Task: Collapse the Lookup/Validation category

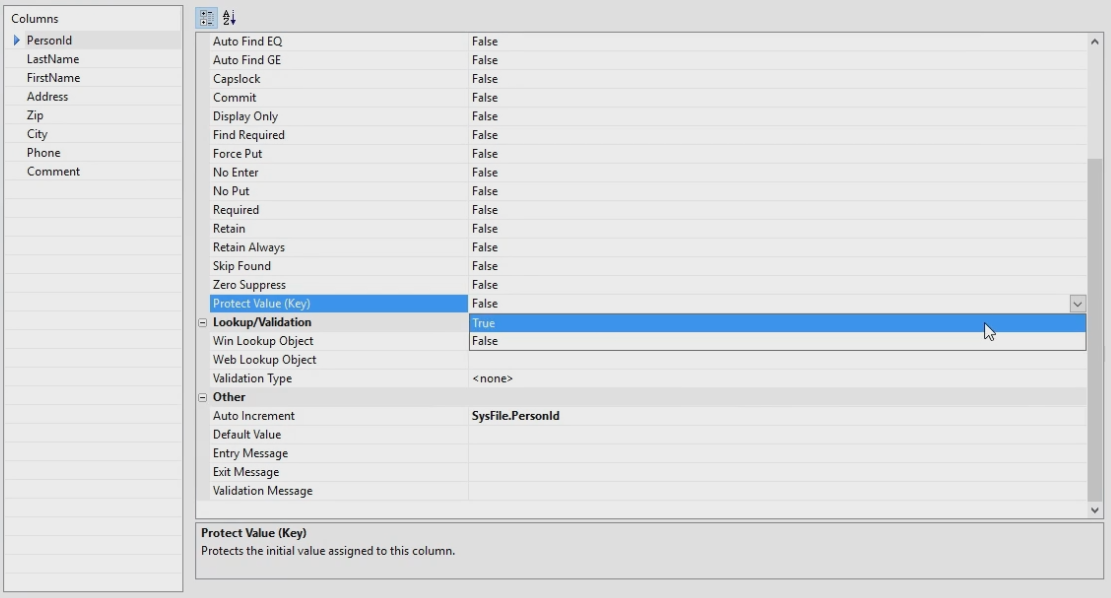Action: [x=203, y=323]
